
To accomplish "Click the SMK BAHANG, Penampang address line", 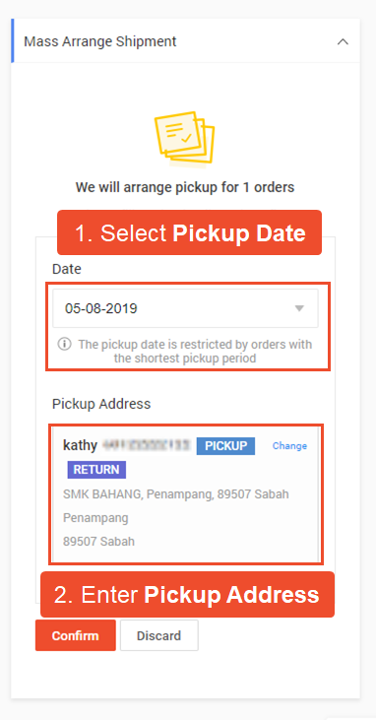I will point(176,495).
